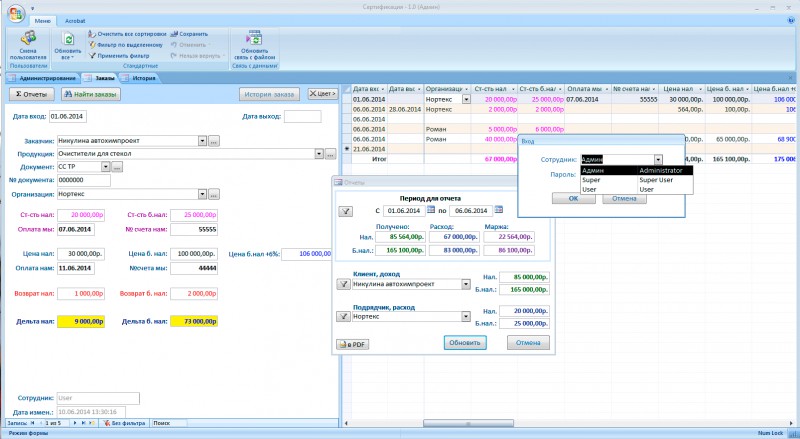Open the Меню ribbon tab

(42, 21)
